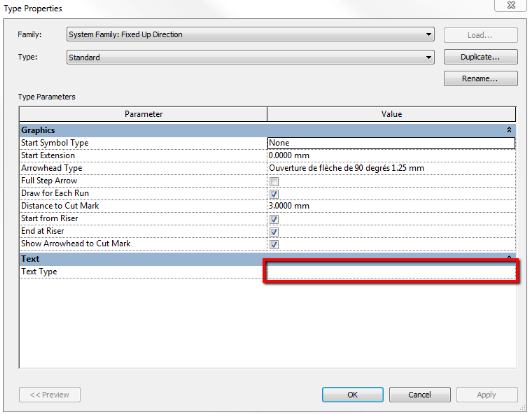Uncheck End at Riser
Image resolution: width=528 pixels, height=414 pixels.
(274, 232)
